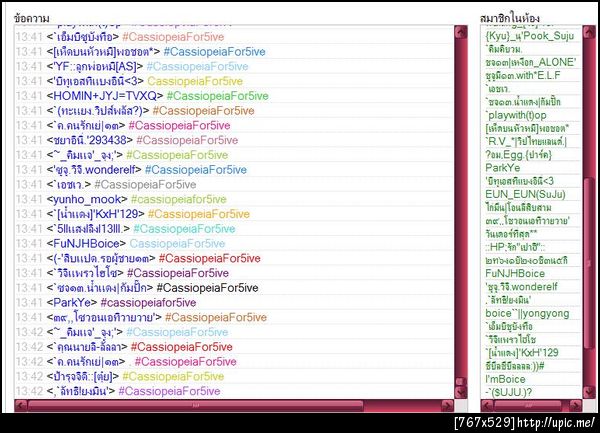Viewport: 600px width, 433px height.
Task: Select 'ชูจู.วีจิ.wonderelf in the member list
Action: pos(522,286)
